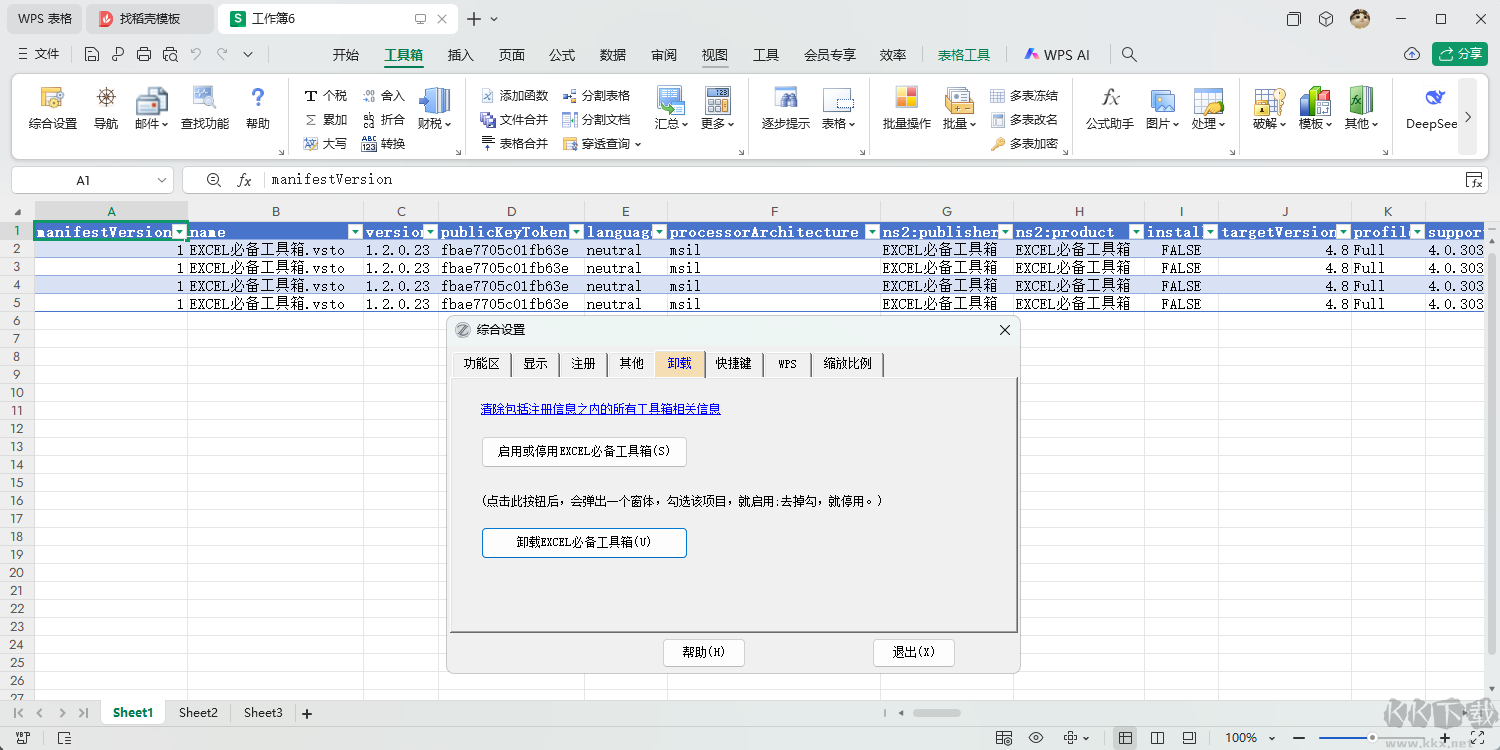Select 多表加密 encrypt multiple sheets
This screenshot has width=1500, height=750.
point(1024,144)
